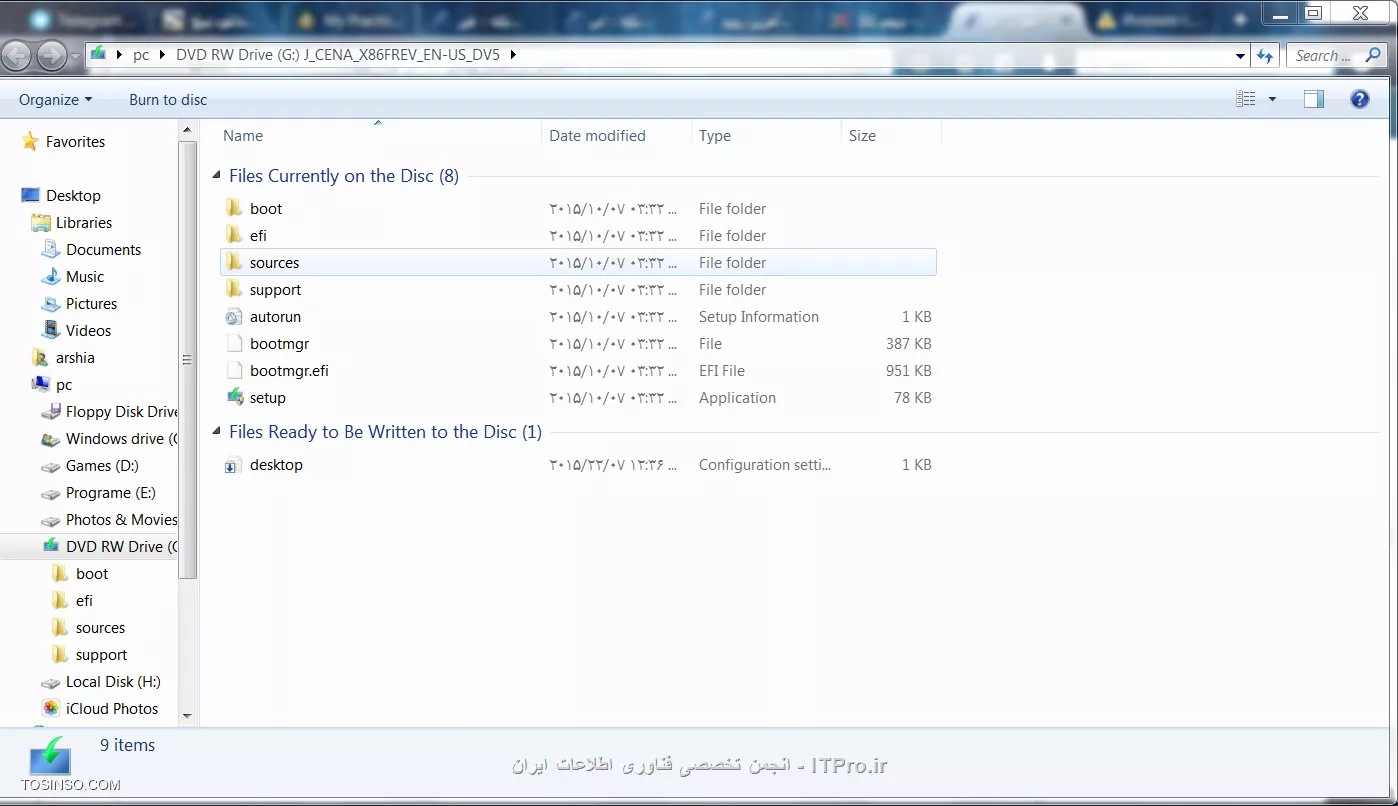Select pc in the navigation pane

click(63, 385)
